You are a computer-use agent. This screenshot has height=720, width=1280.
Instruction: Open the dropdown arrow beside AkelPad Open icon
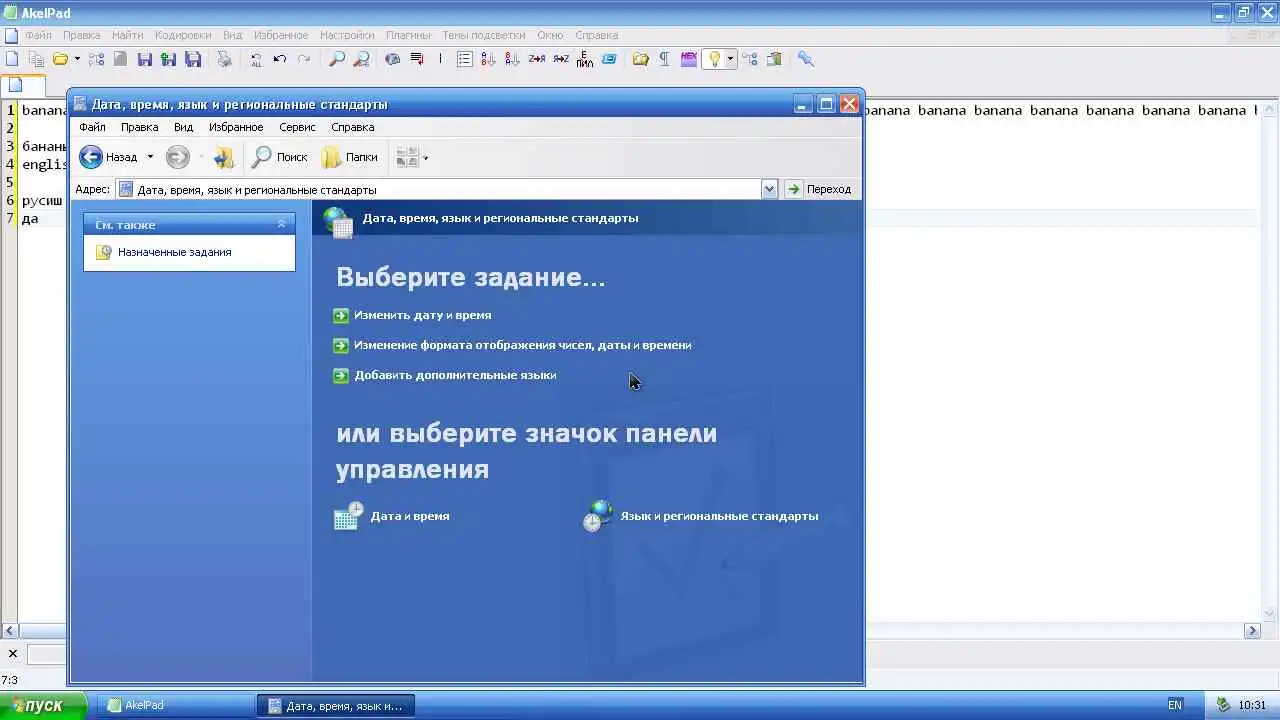77,59
